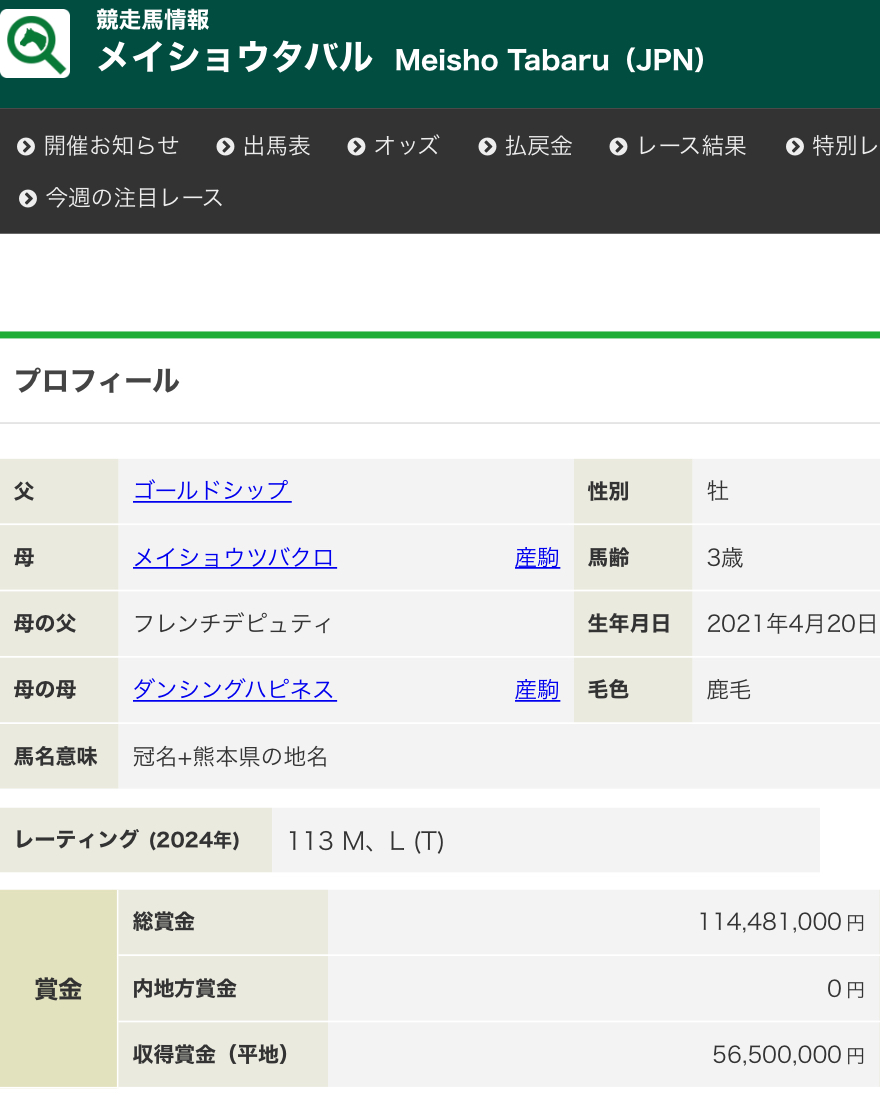Select English name Meisho Tabaru (JPN)

click(x=550, y=60)
